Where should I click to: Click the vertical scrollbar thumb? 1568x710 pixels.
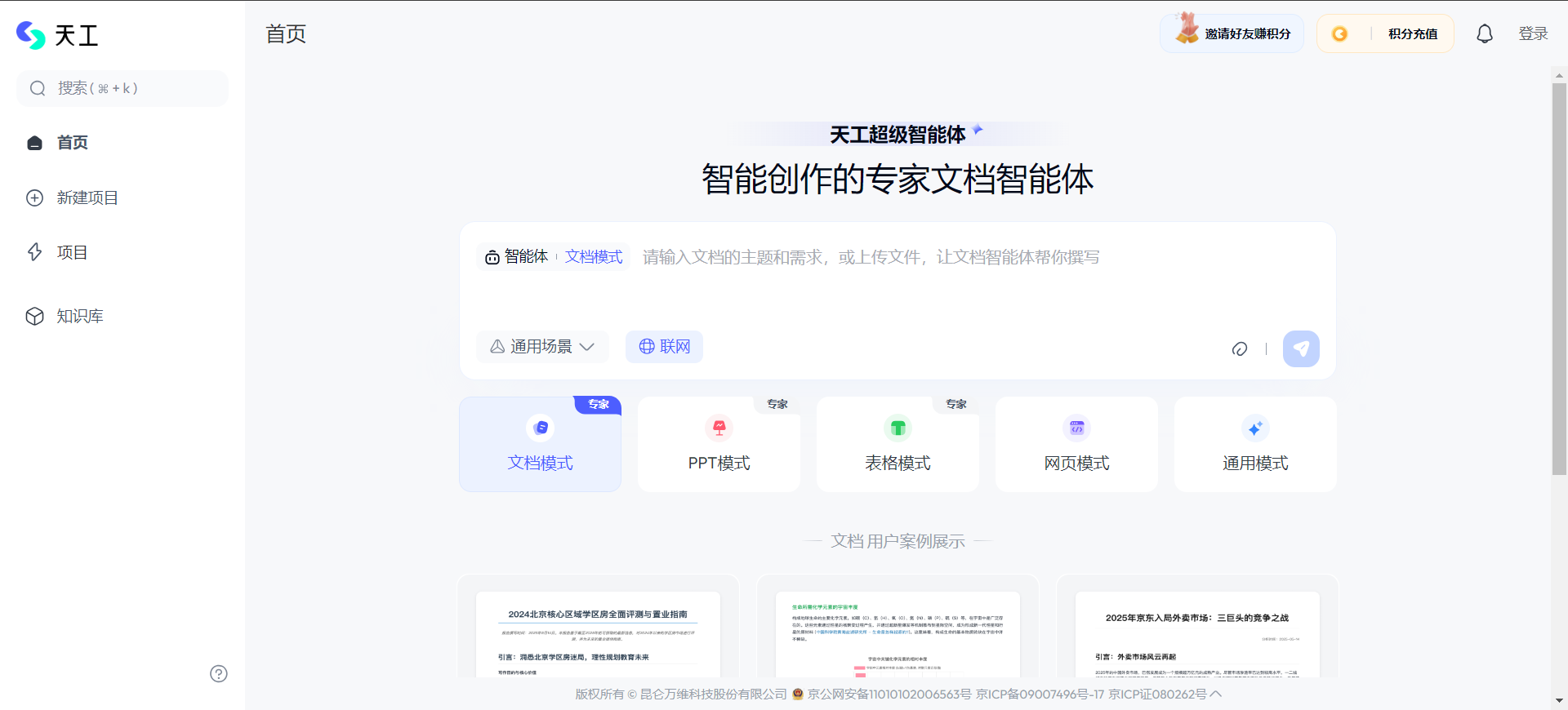click(x=1559, y=278)
